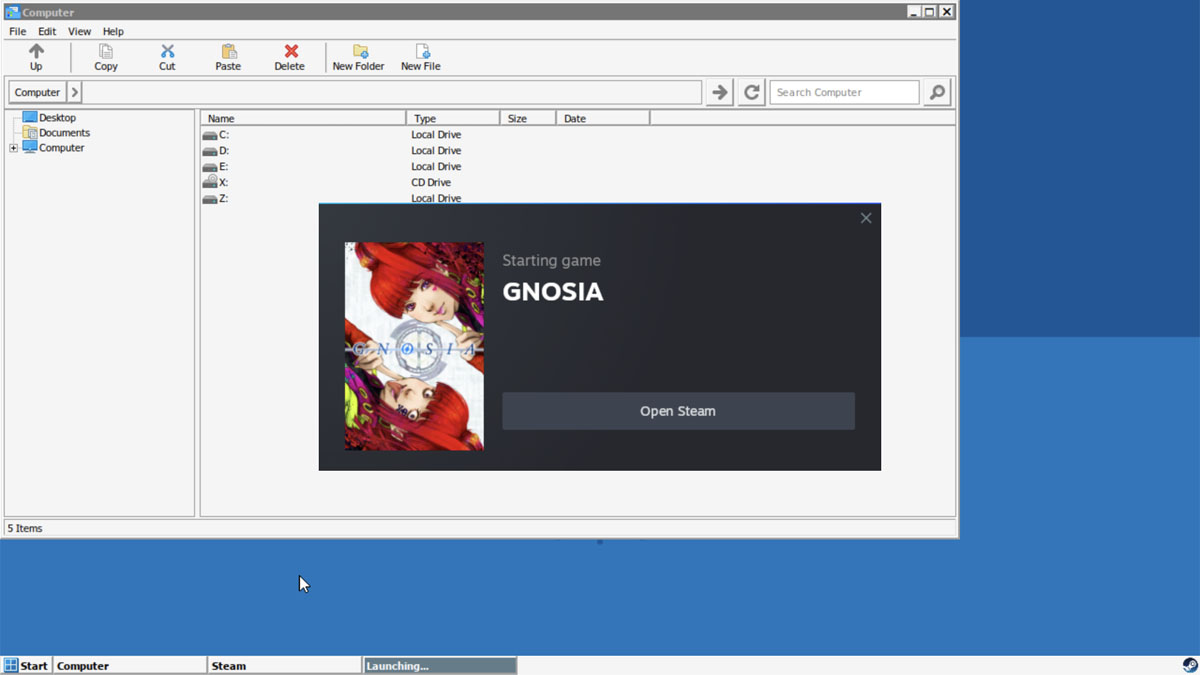Viewport: 1200px width, 675px height.
Task: Click the search magnifier icon
Action: point(937,92)
